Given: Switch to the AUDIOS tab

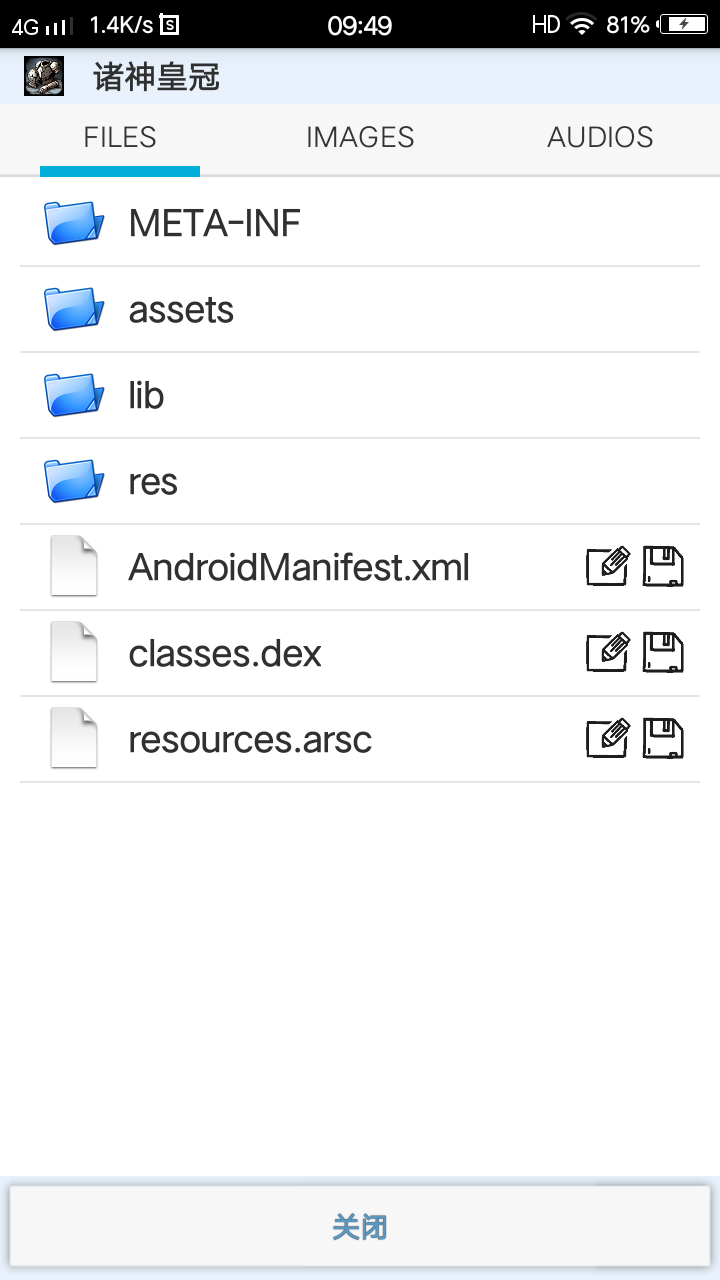Looking at the screenshot, I should pos(600,138).
